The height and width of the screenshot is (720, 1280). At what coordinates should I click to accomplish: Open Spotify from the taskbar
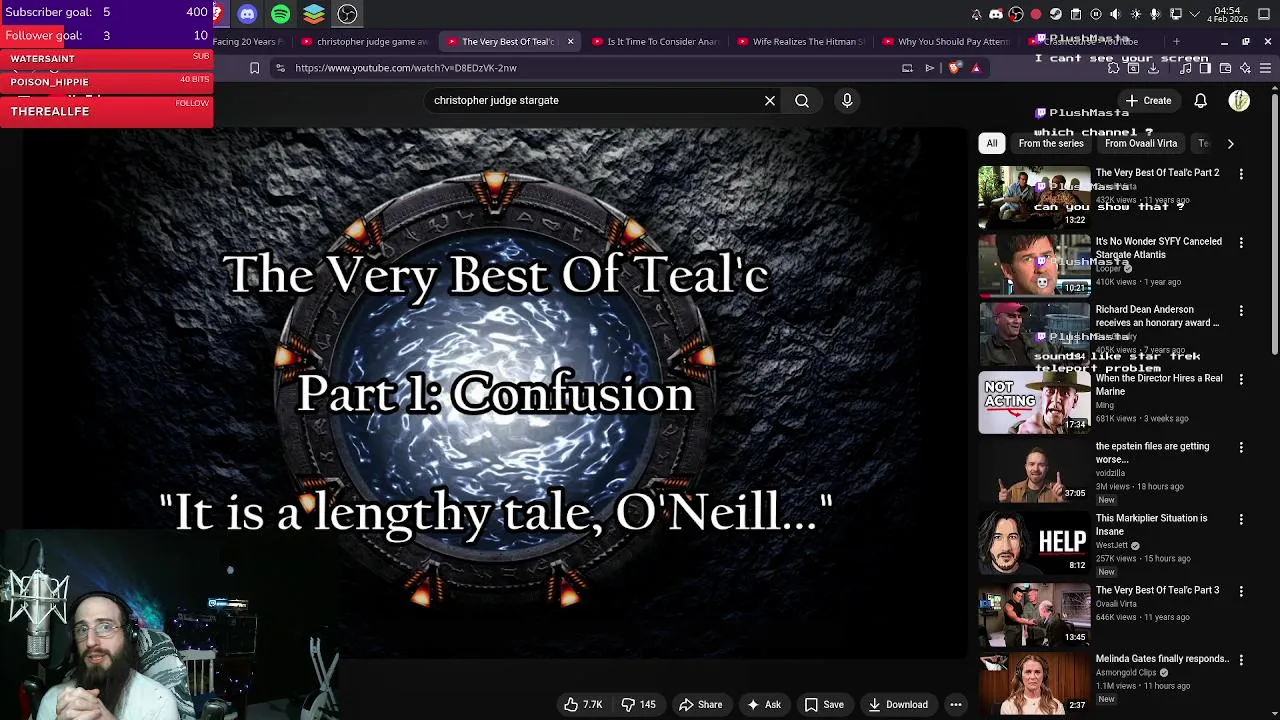tap(281, 14)
